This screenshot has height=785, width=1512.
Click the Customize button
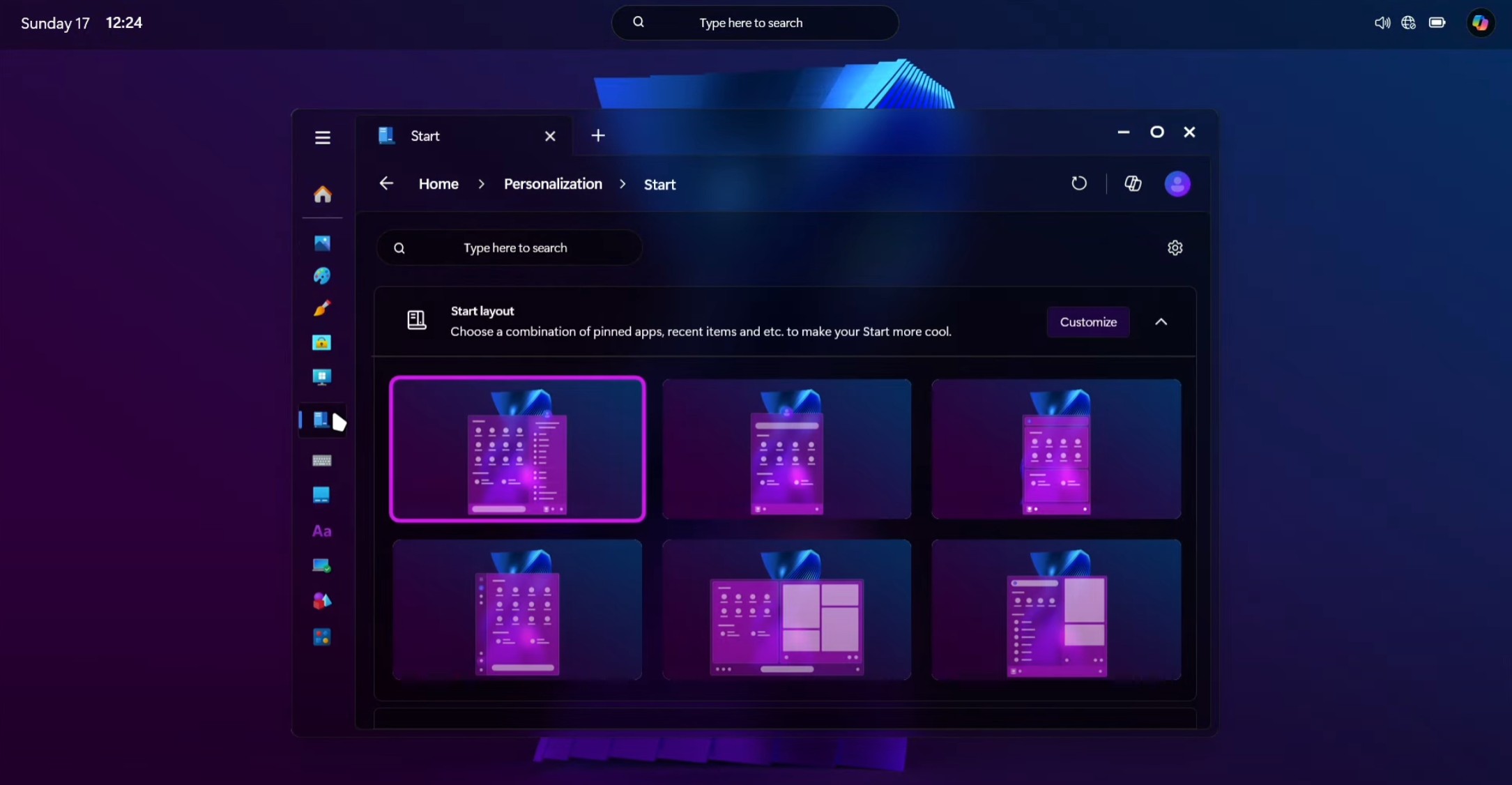coord(1088,321)
